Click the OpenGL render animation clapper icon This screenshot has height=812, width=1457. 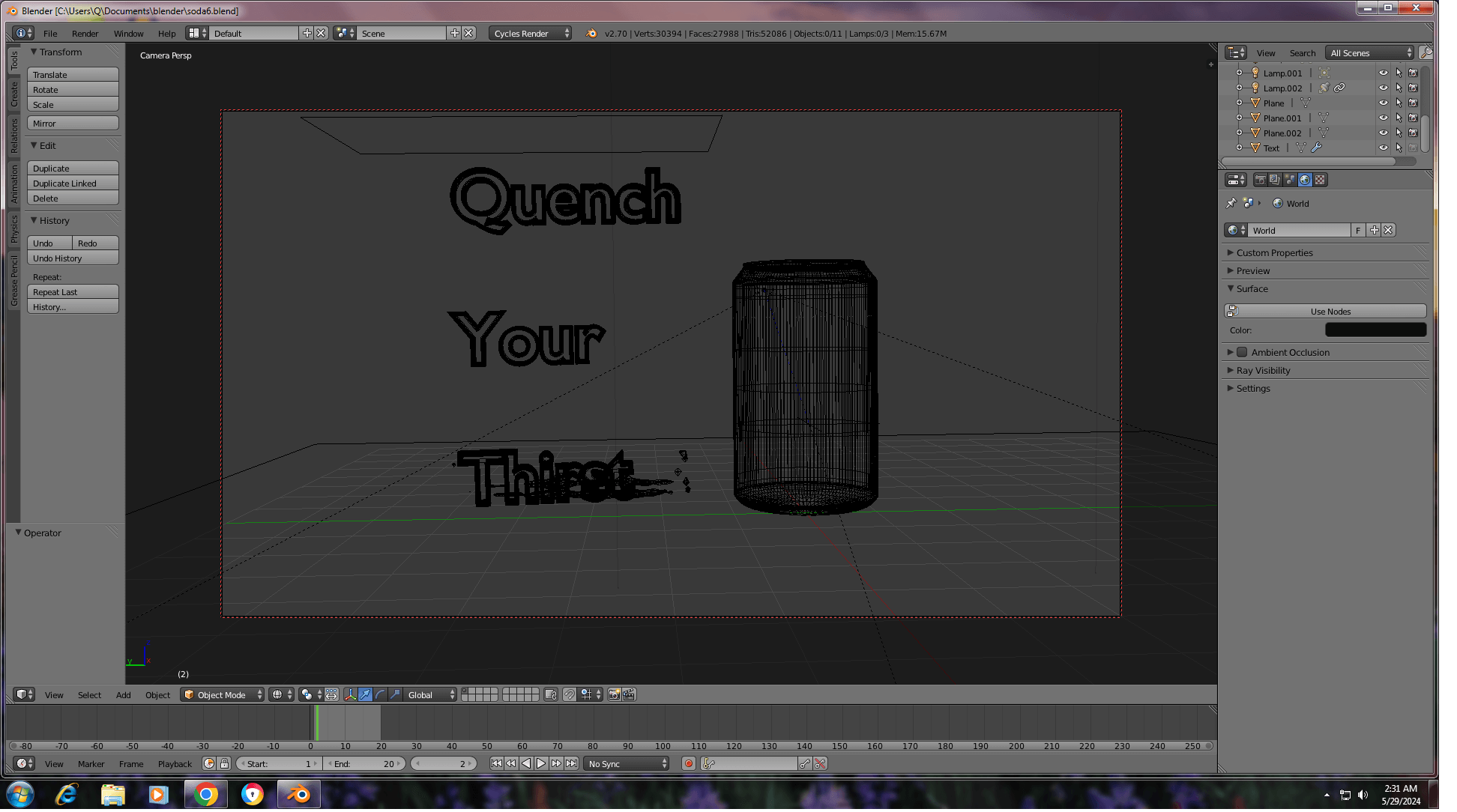point(629,695)
